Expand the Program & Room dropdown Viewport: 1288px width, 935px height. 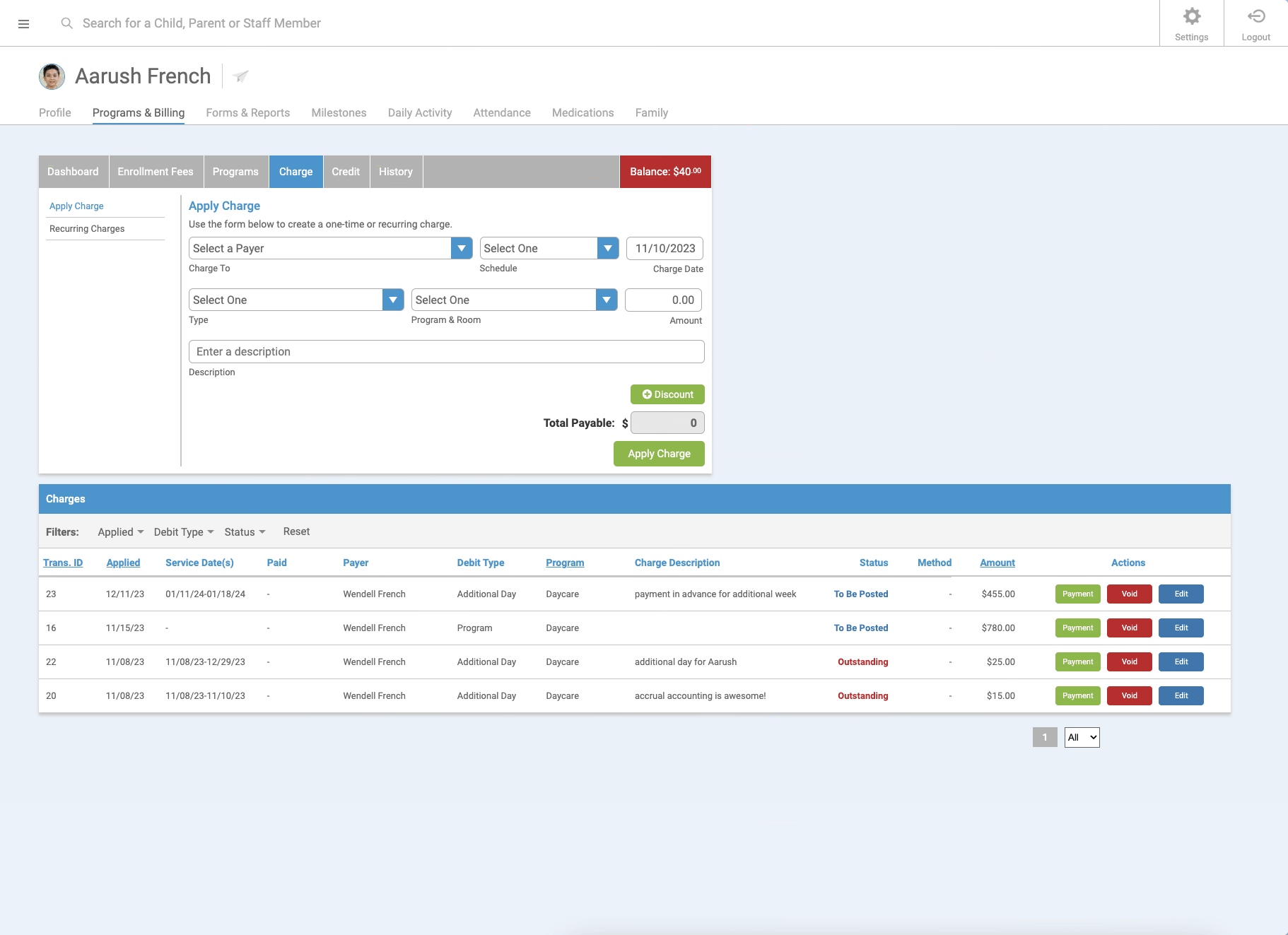pos(606,300)
